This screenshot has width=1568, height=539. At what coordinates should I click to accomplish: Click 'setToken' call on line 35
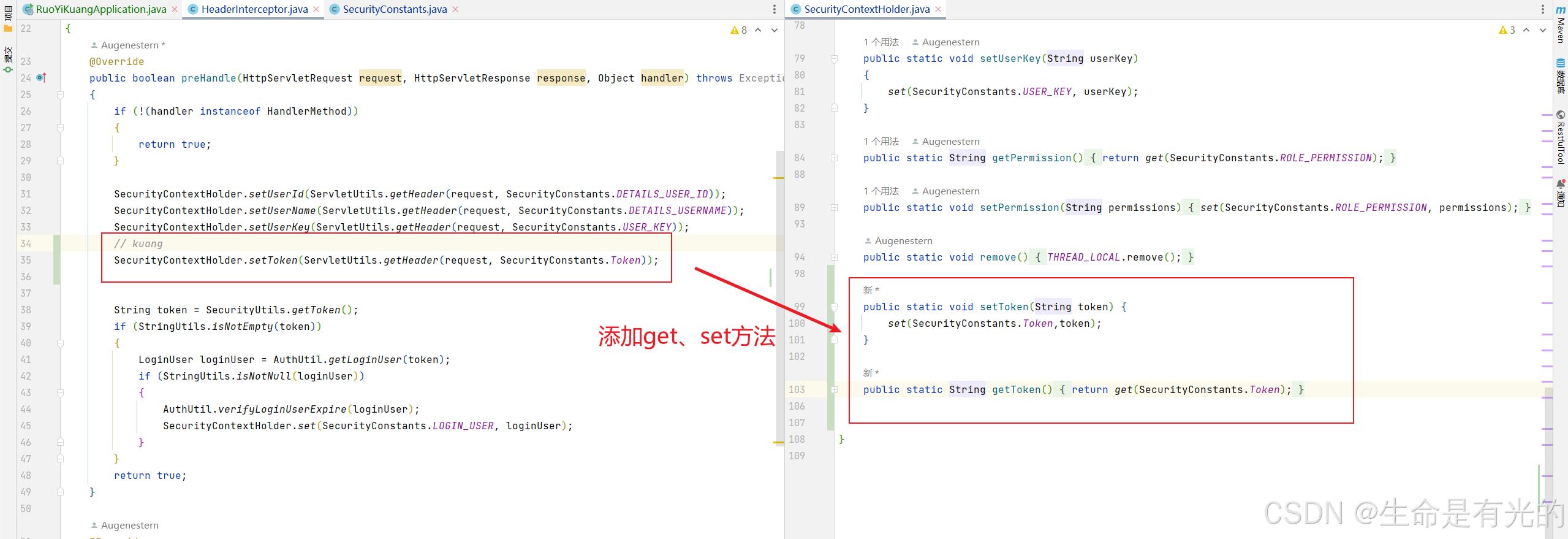tap(273, 260)
